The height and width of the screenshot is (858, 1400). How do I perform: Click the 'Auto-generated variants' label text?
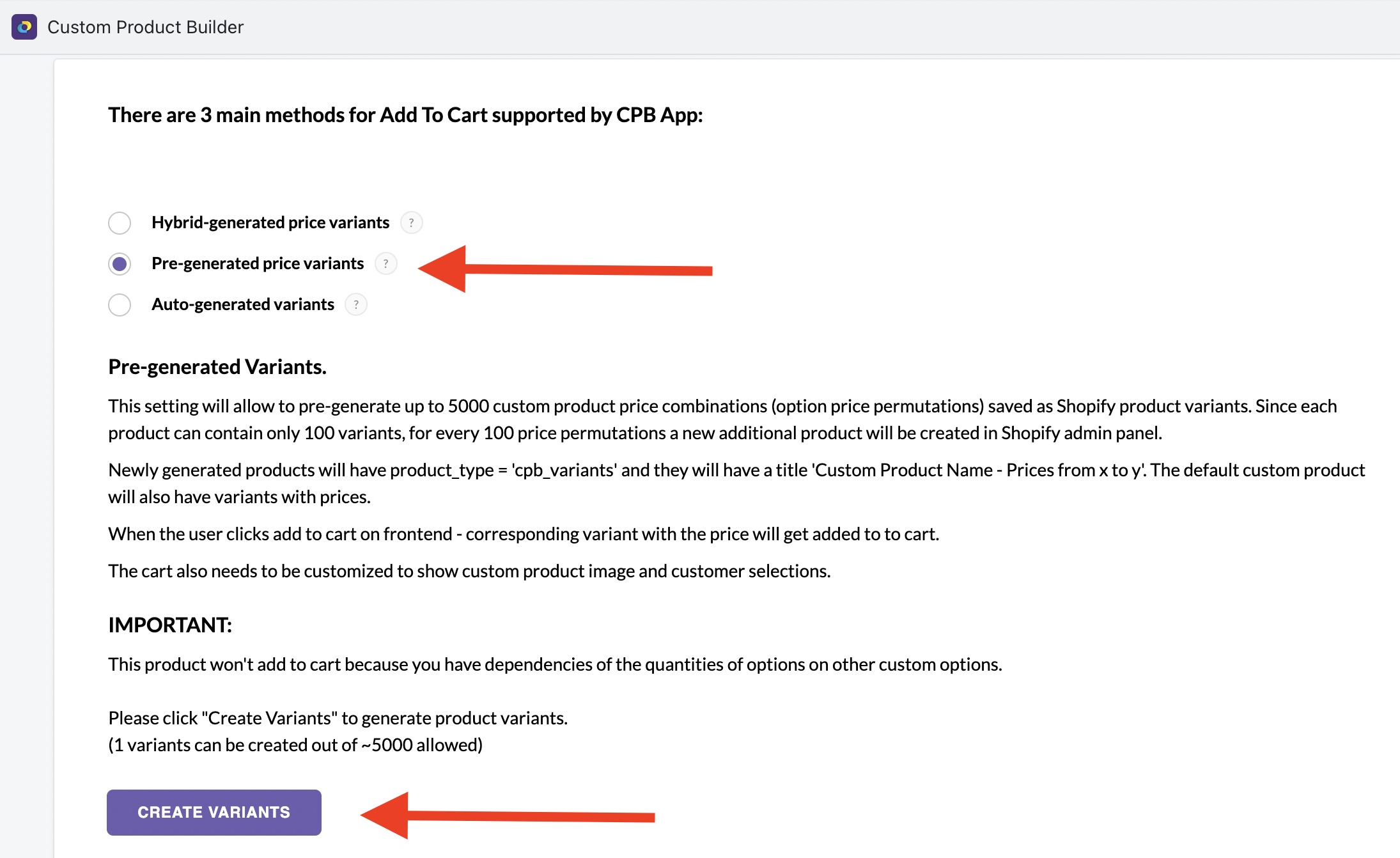click(x=243, y=304)
